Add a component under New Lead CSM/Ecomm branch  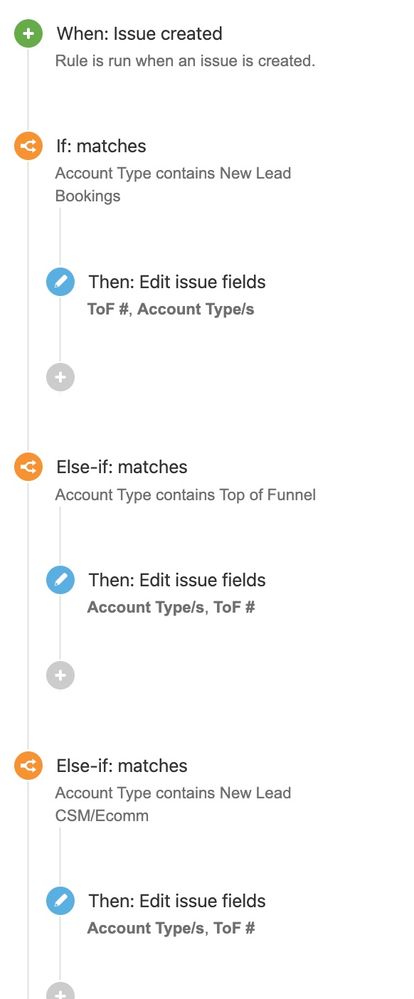61,991
